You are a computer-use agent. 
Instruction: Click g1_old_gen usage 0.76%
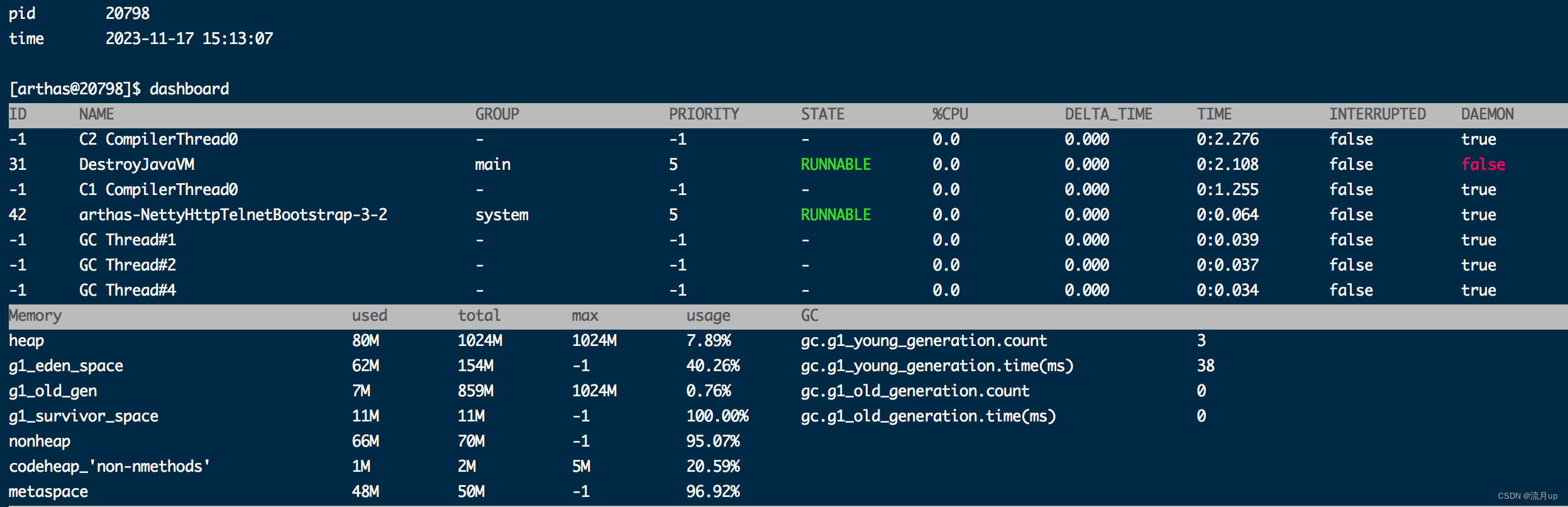(x=709, y=391)
